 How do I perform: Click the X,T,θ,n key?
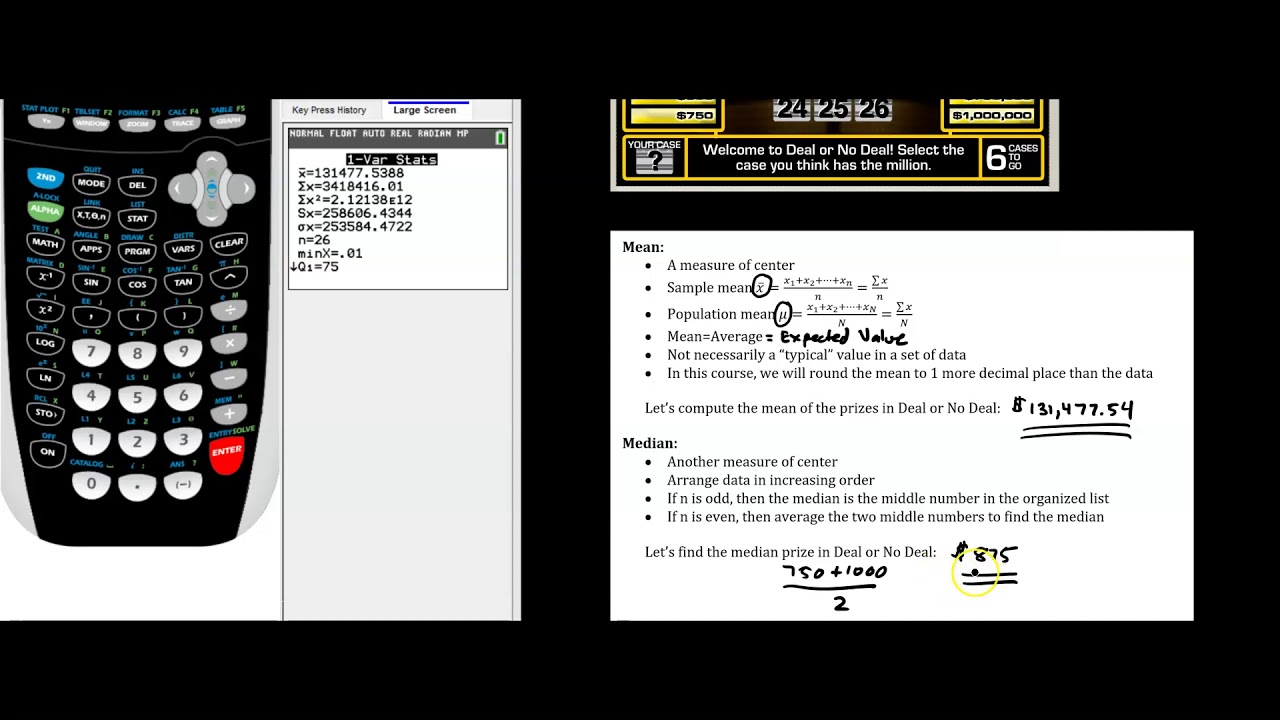[91, 216]
